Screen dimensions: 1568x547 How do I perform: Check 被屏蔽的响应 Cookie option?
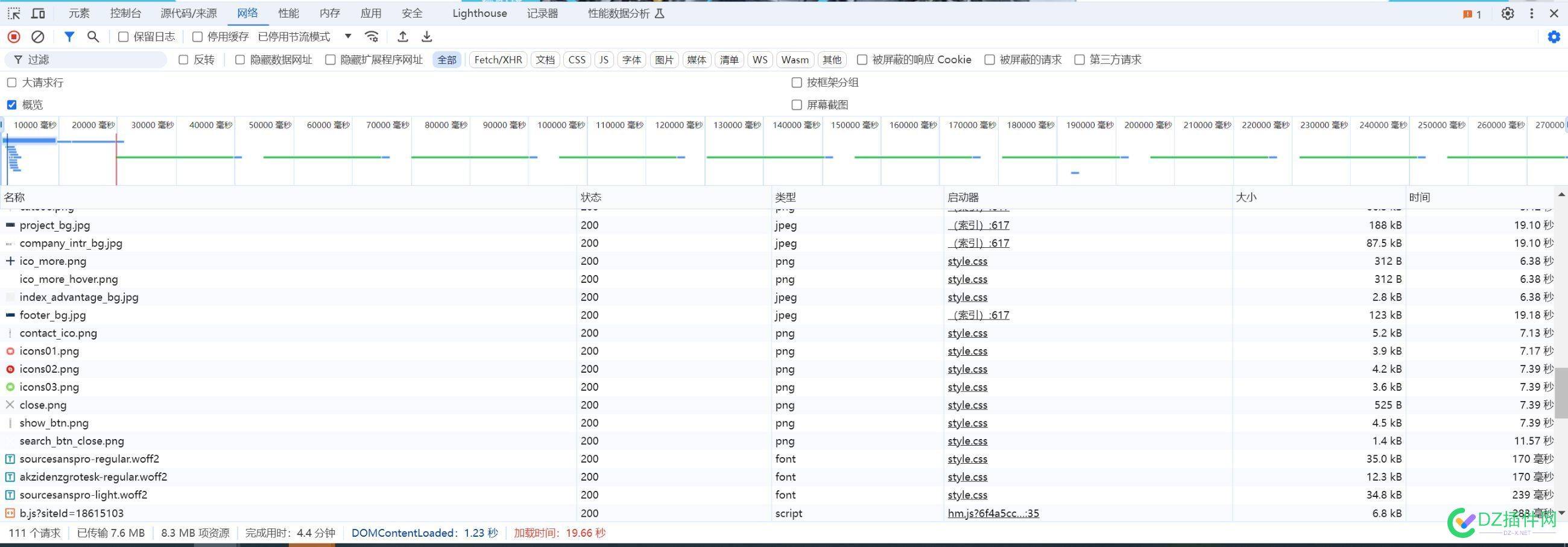862,60
